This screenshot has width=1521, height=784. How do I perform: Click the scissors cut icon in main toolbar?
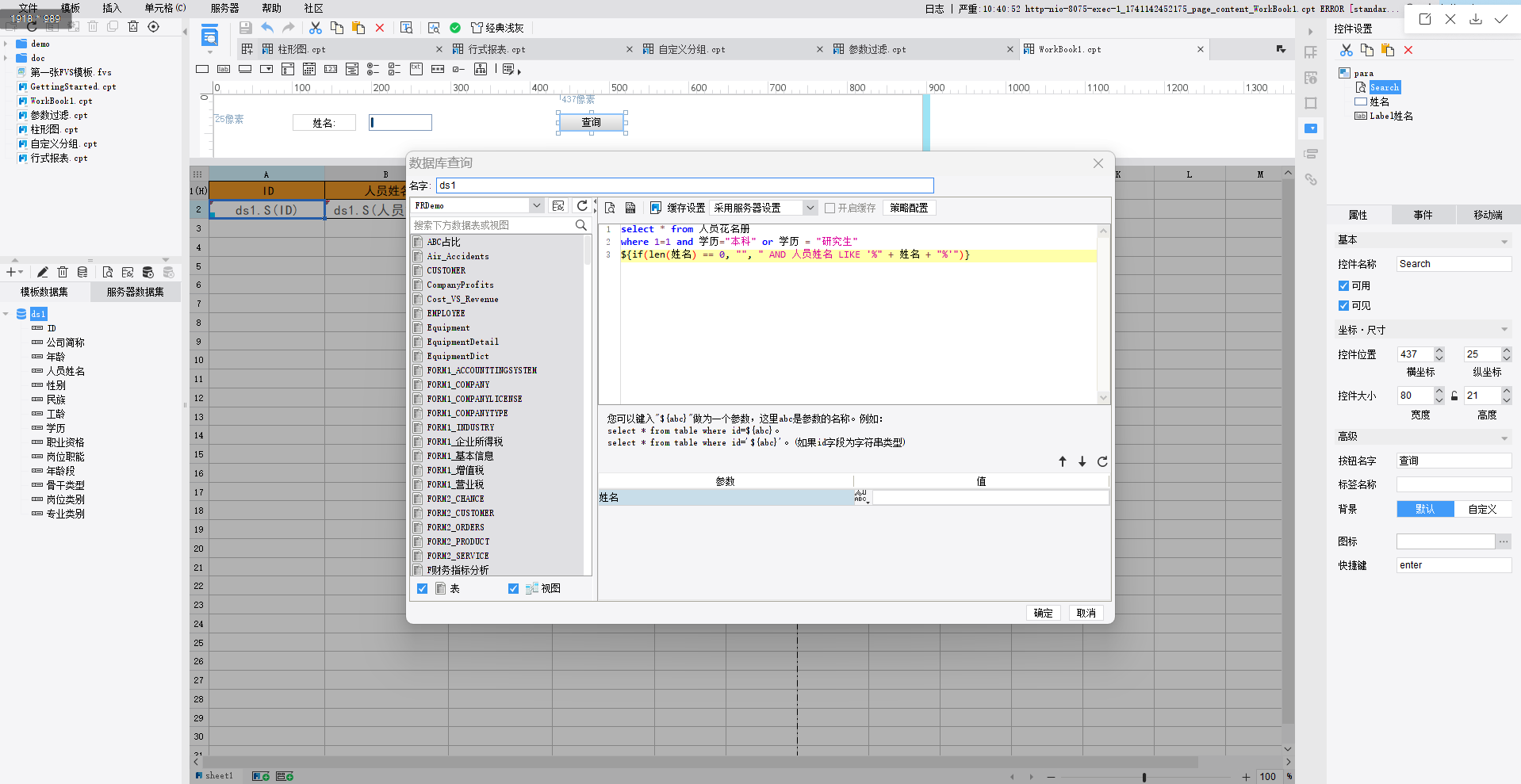(x=316, y=28)
